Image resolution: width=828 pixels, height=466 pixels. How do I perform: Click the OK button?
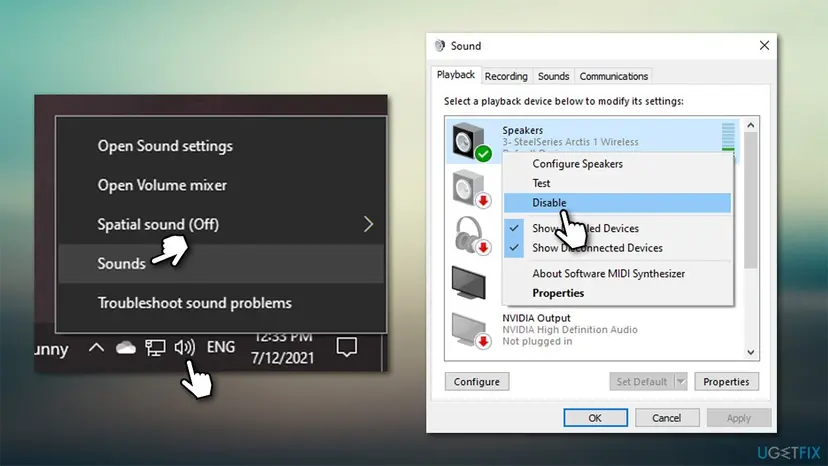595,417
